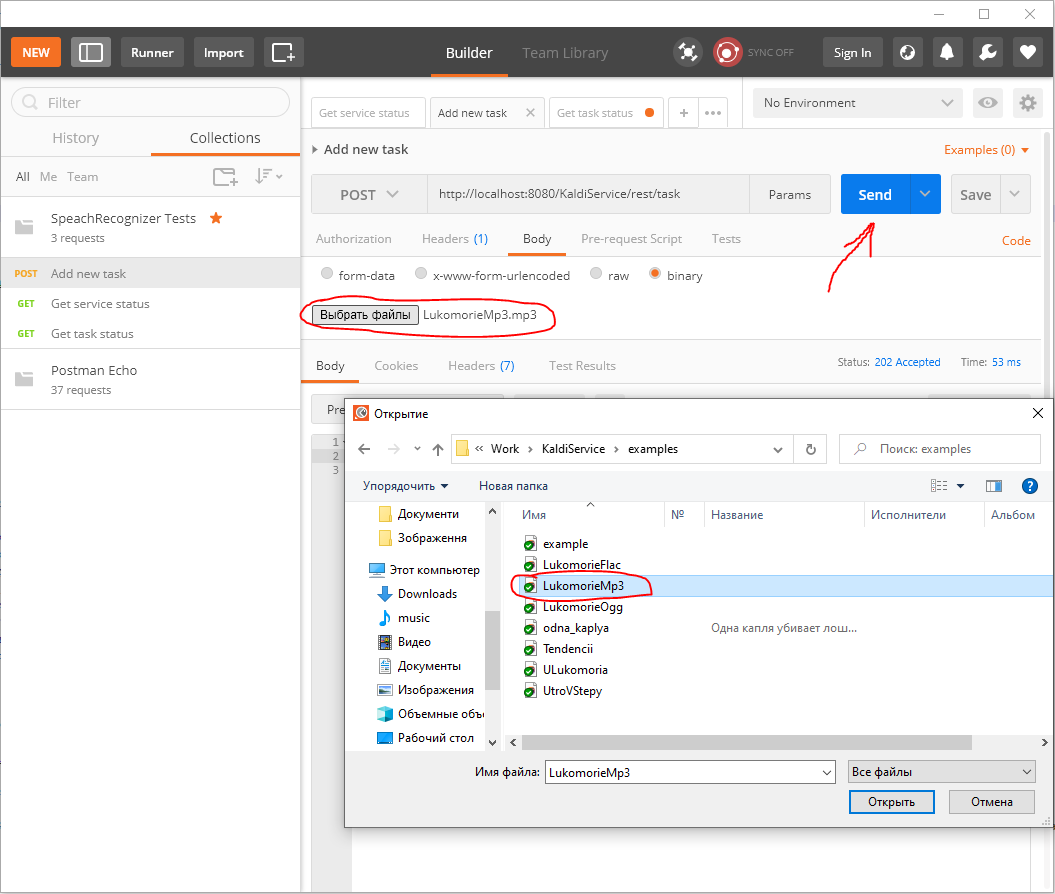The image size is (1055, 894).
Task: Select x-www-form-urlencoded body type
Action: 421,273
